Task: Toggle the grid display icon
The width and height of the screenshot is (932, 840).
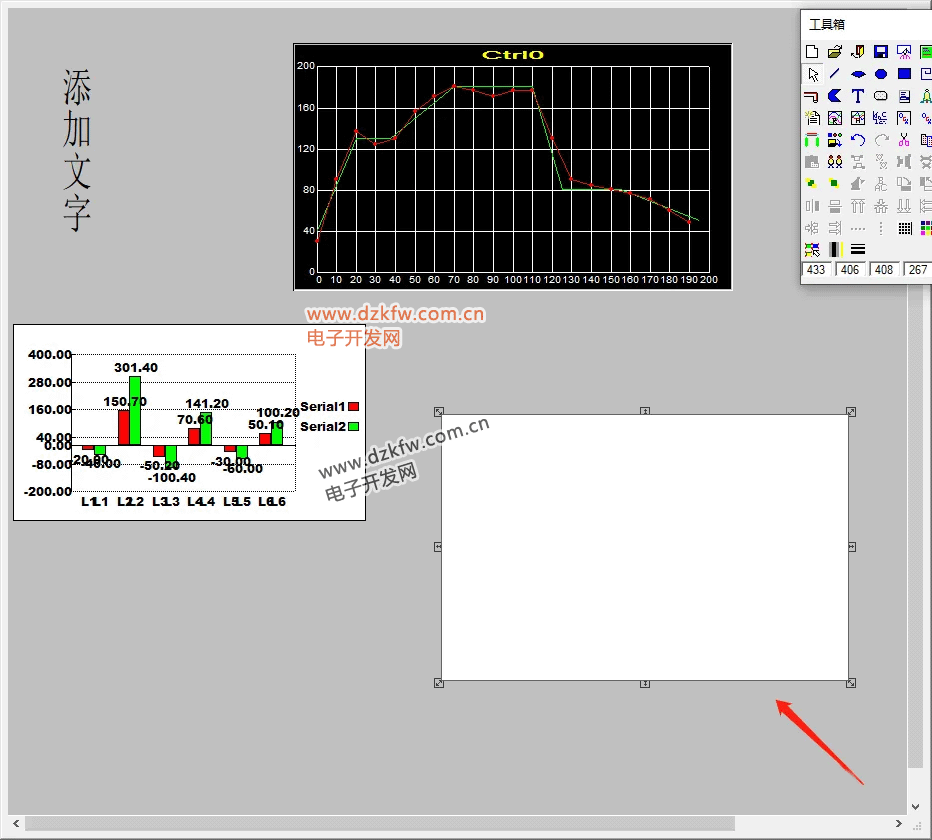Action: pos(904,228)
